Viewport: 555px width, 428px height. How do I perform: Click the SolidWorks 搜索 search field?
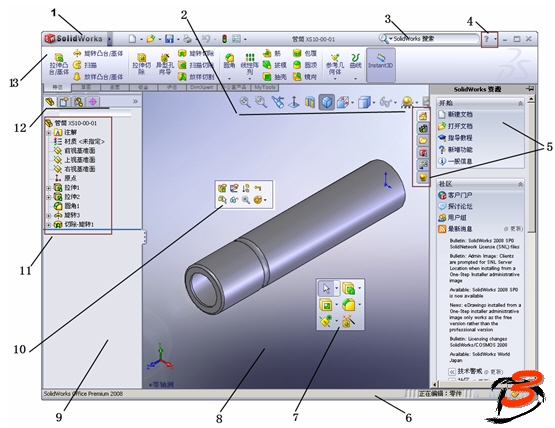434,39
